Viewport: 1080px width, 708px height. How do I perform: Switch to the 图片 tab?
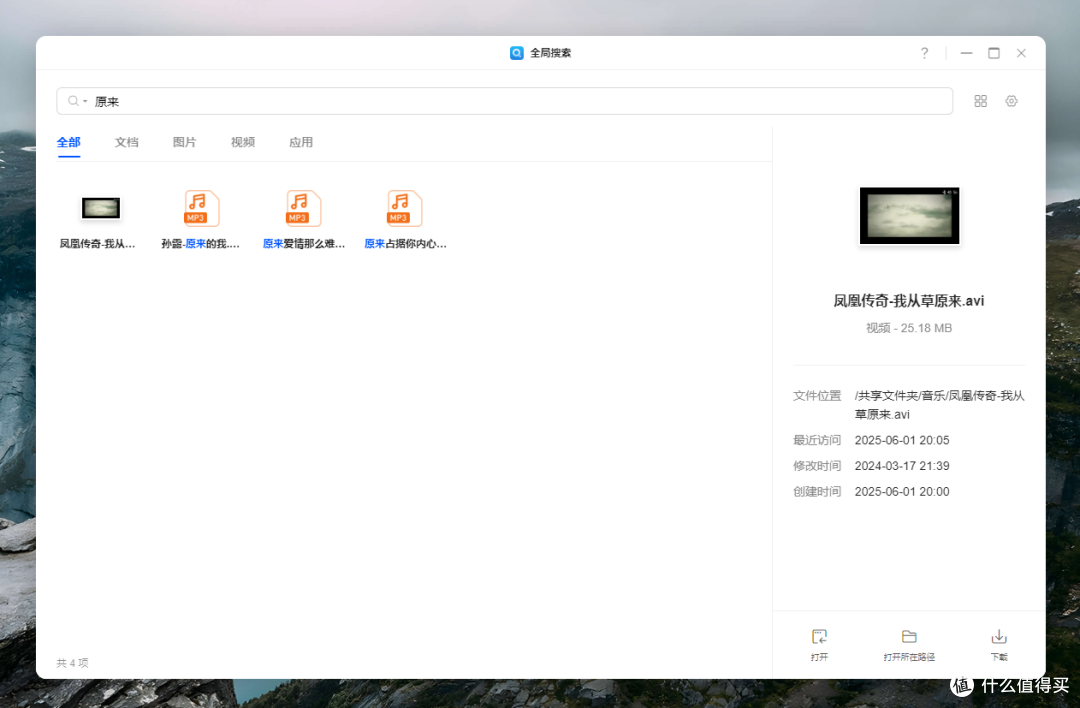[x=185, y=143]
